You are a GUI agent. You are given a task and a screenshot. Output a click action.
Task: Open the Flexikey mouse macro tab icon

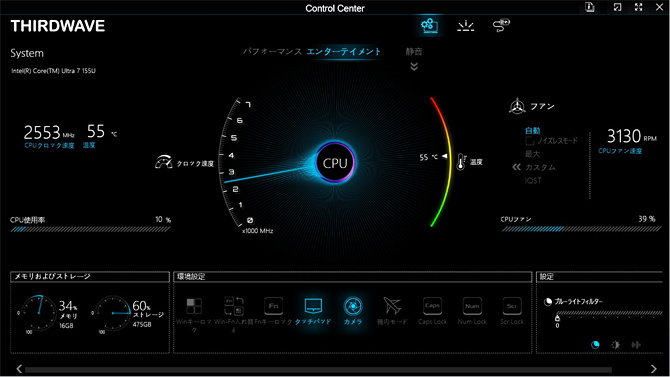(501, 25)
